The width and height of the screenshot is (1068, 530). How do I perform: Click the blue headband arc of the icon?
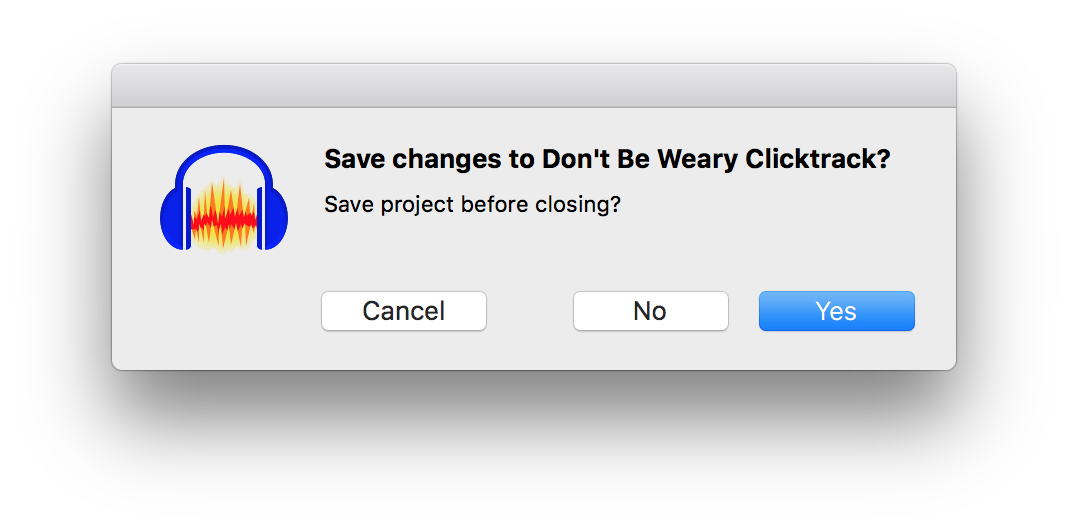coord(224,156)
